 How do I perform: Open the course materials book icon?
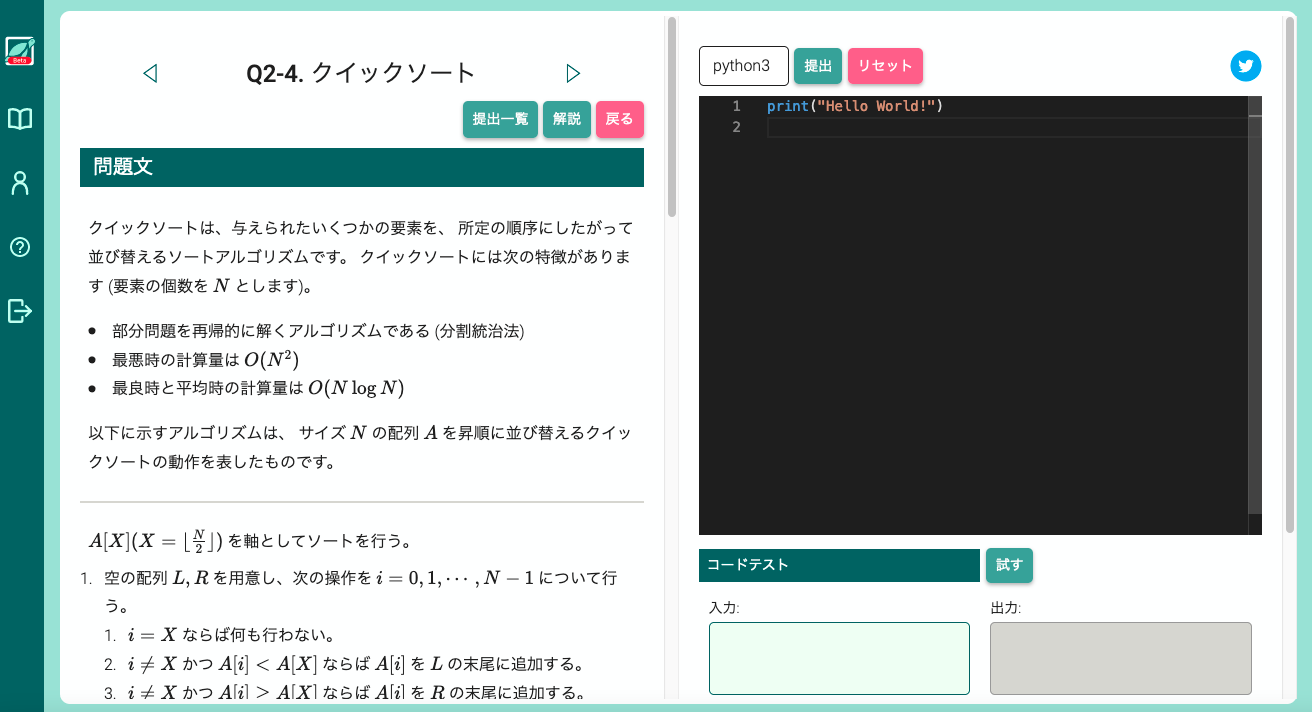[20, 117]
